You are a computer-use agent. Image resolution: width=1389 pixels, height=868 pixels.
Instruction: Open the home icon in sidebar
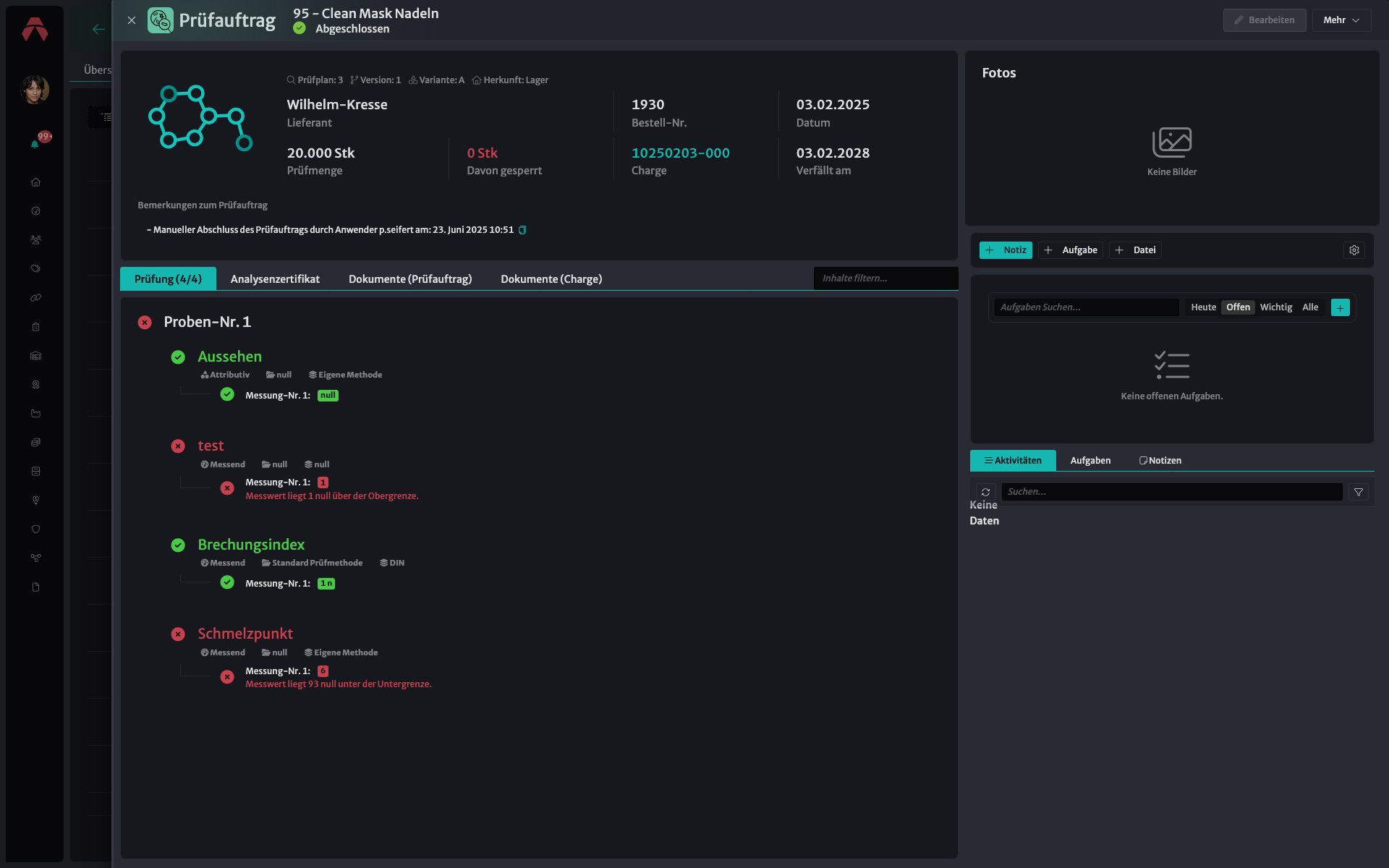click(x=35, y=182)
